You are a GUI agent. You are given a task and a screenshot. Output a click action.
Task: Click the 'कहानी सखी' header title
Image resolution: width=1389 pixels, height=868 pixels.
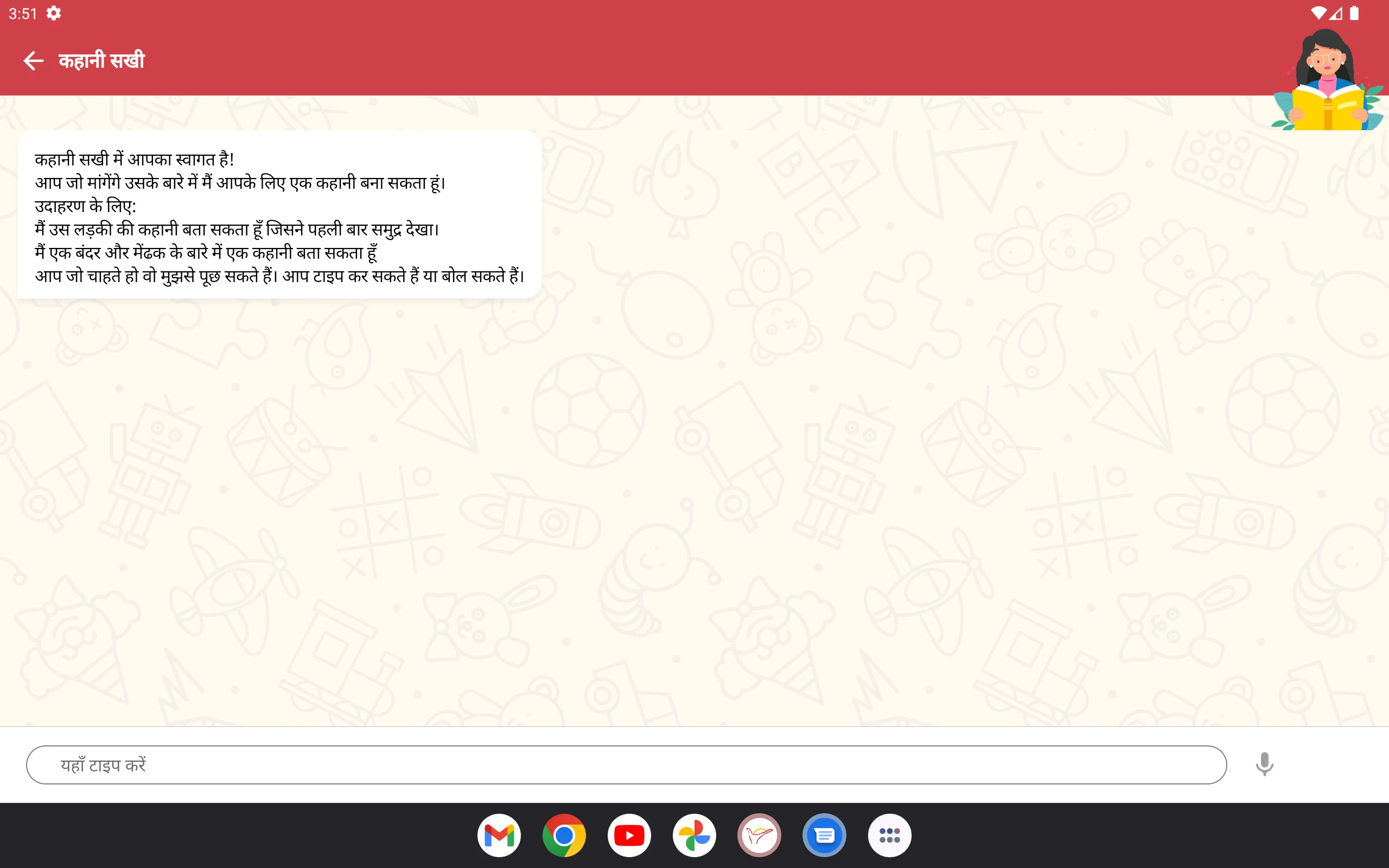click(101, 60)
